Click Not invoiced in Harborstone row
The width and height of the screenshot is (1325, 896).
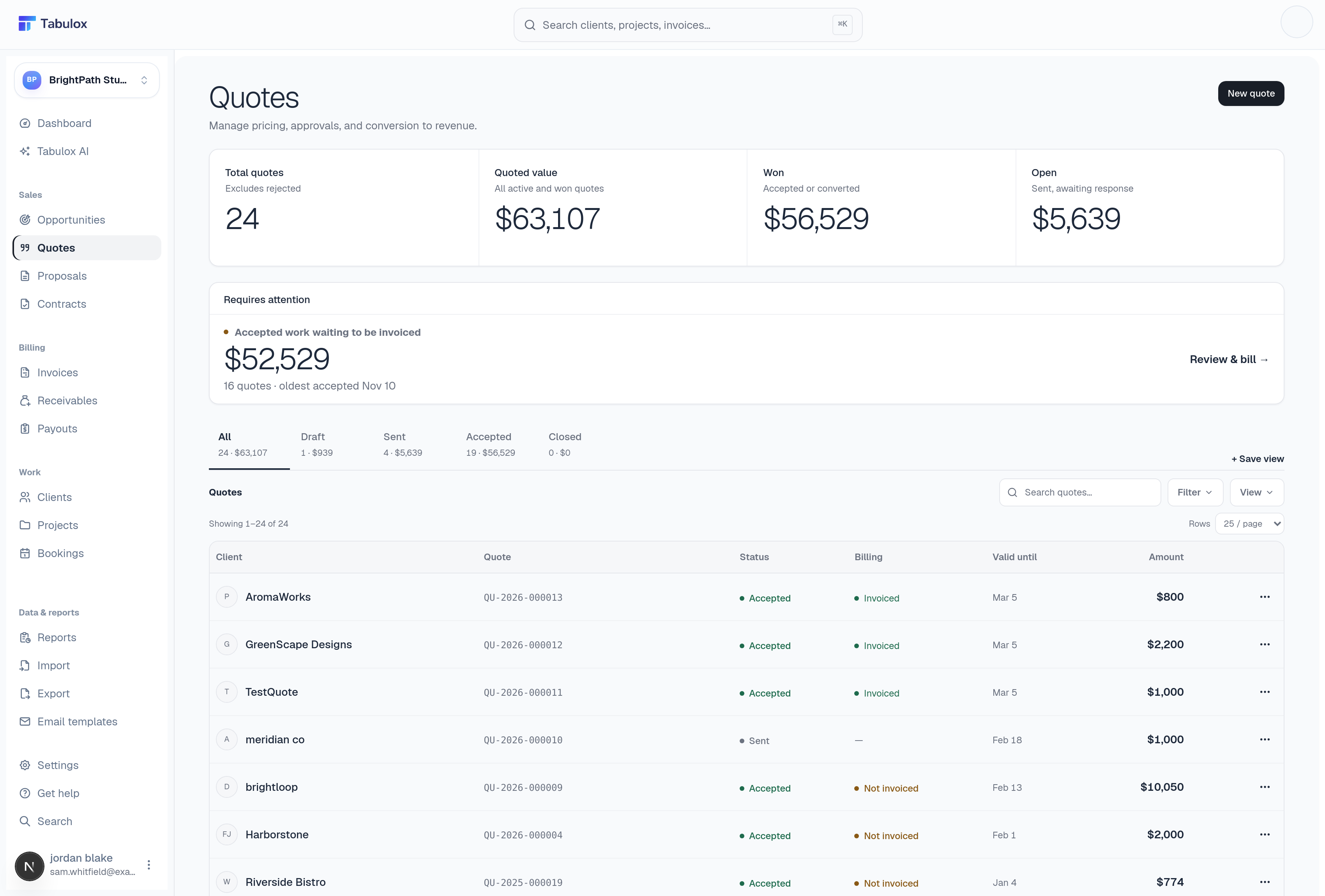click(x=887, y=836)
